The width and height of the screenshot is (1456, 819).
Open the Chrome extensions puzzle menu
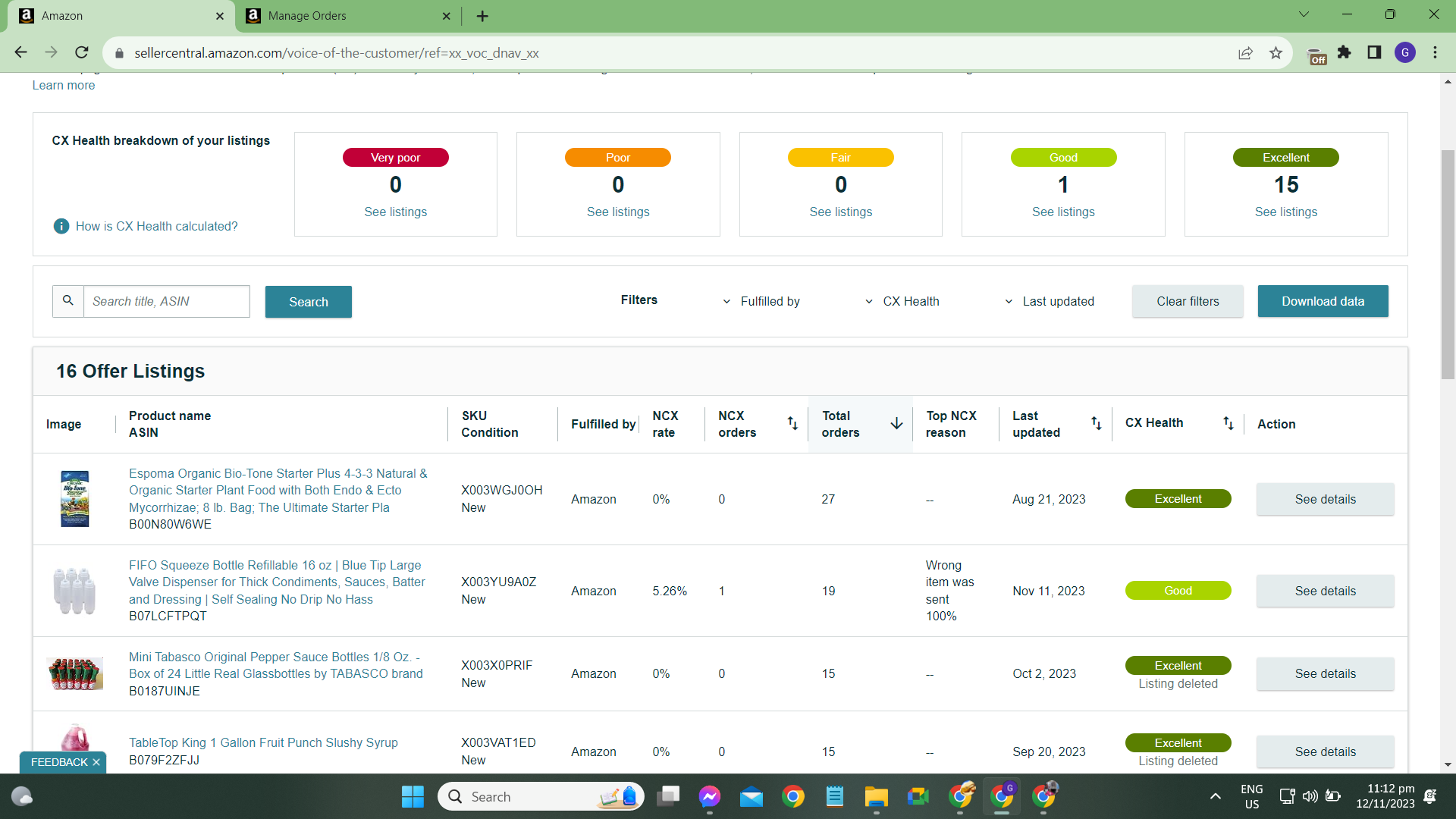[x=1345, y=52]
